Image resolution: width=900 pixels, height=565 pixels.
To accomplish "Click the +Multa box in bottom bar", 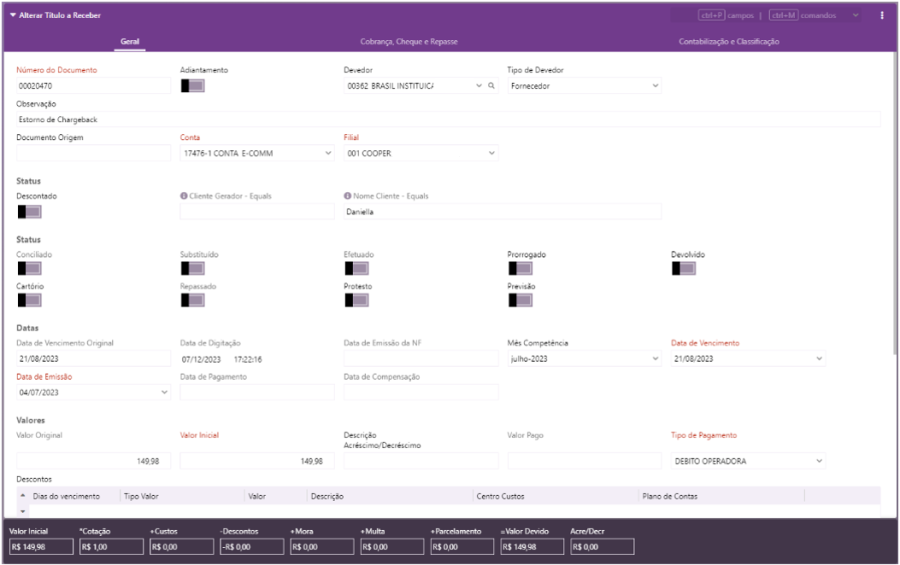I will (x=392, y=547).
